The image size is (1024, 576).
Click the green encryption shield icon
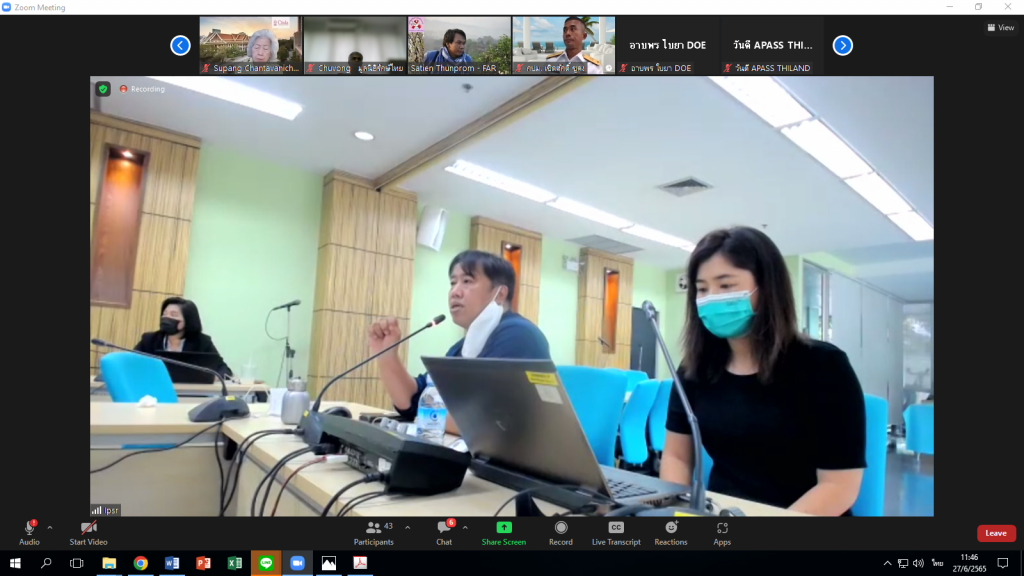point(103,89)
